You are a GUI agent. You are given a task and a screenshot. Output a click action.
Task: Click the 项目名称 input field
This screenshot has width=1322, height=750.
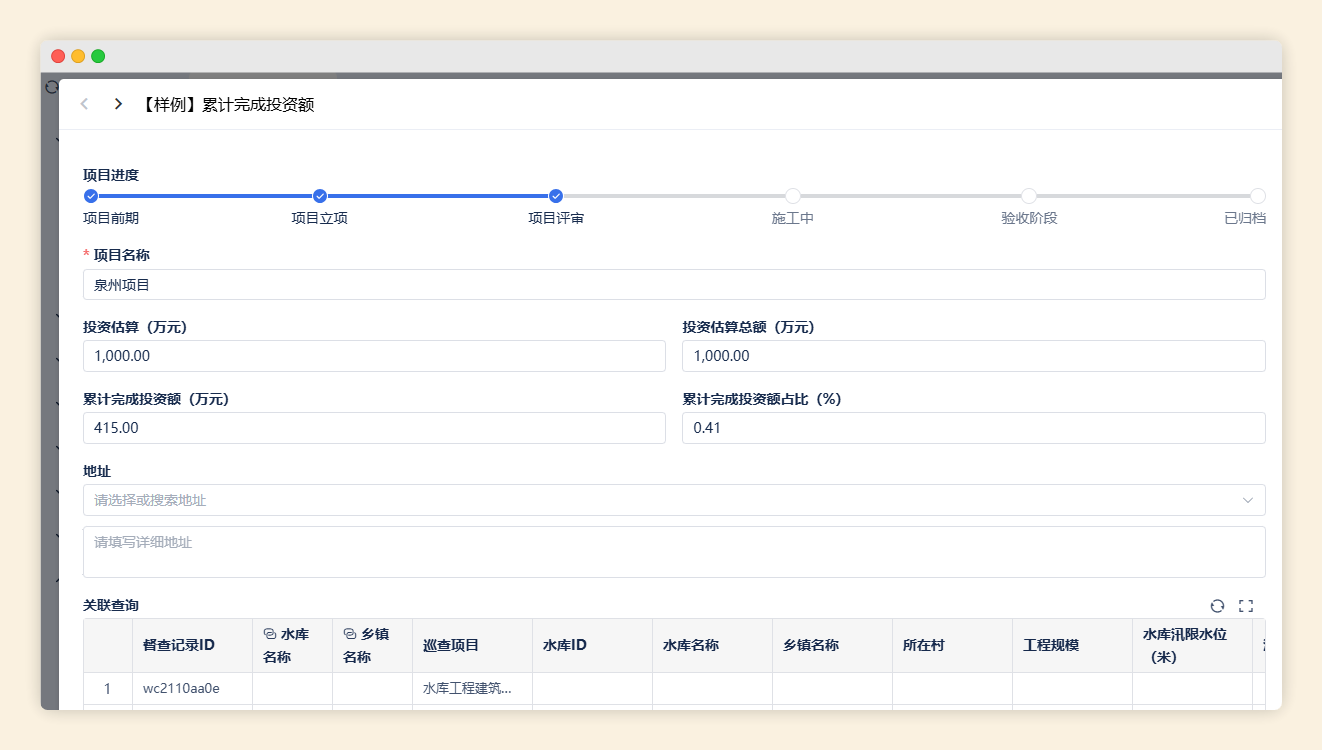(x=673, y=285)
